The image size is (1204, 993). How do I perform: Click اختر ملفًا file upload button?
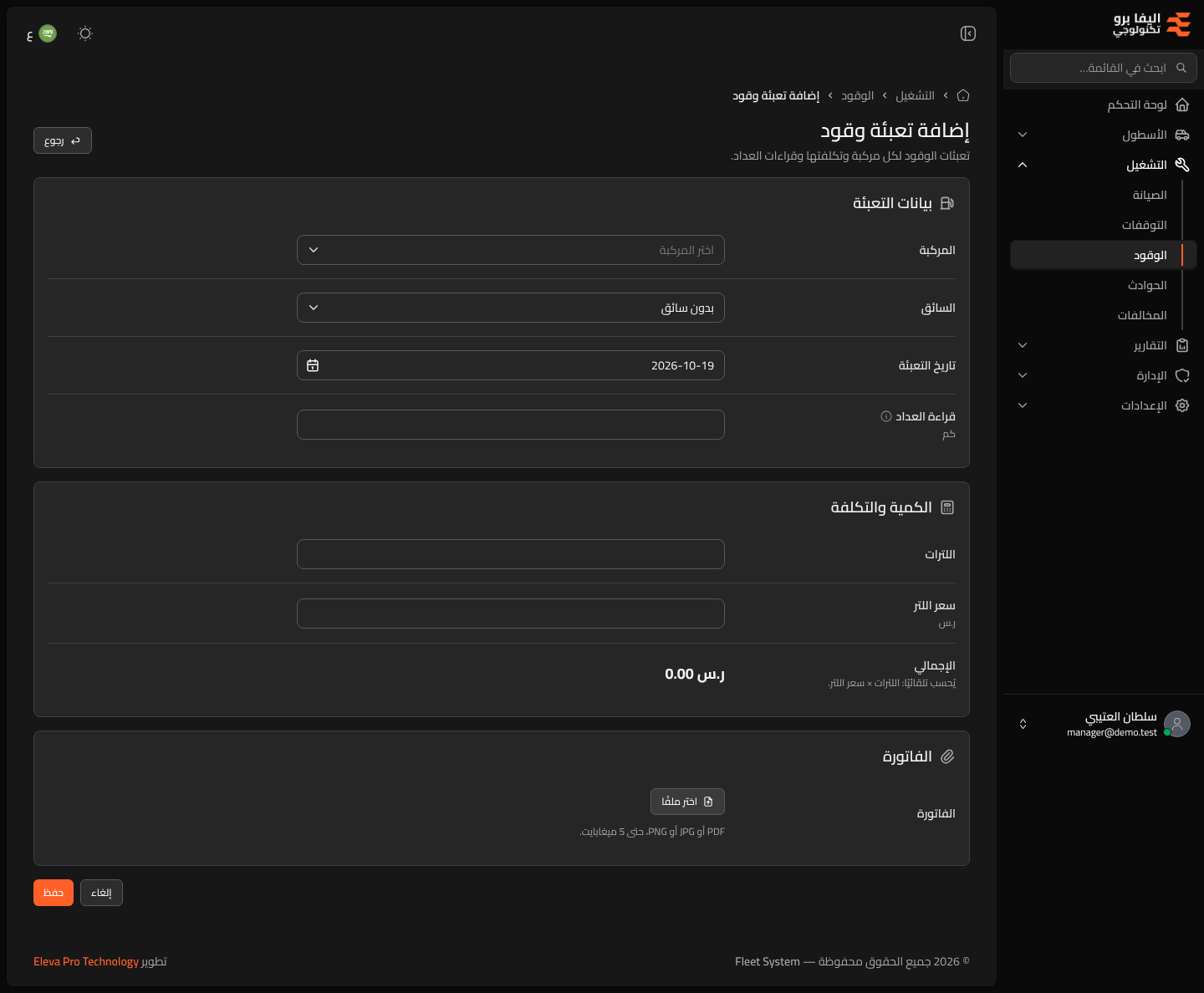click(x=687, y=802)
